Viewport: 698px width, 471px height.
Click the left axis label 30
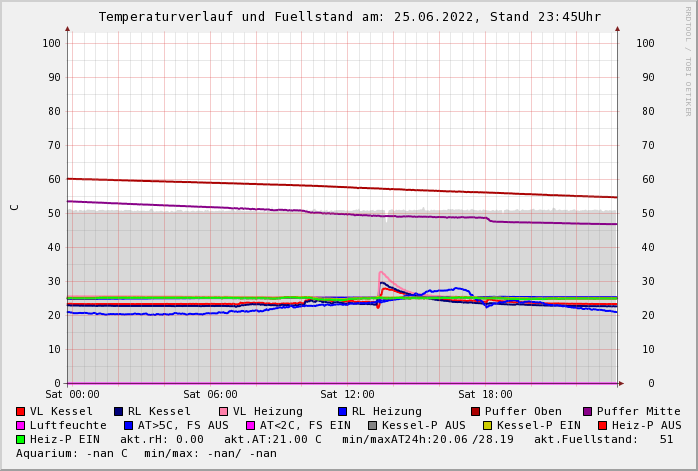tap(54, 281)
